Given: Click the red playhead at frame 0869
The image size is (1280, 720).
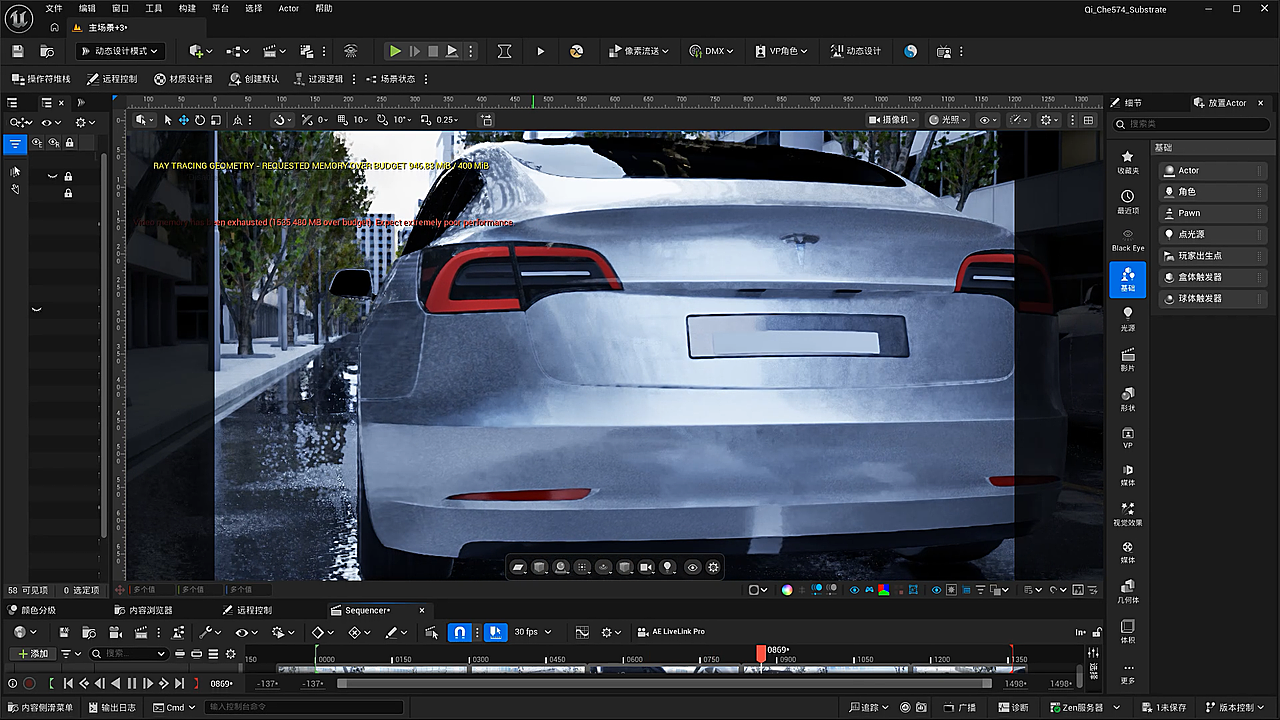Looking at the screenshot, I should 761,653.
